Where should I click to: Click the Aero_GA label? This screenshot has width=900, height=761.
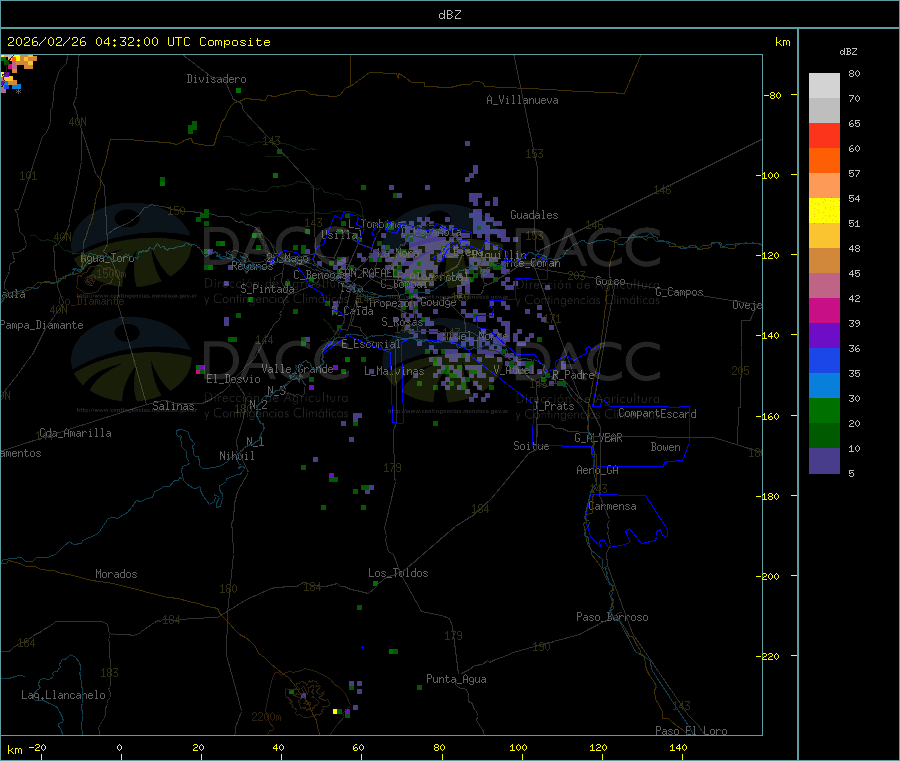point(597,470)
